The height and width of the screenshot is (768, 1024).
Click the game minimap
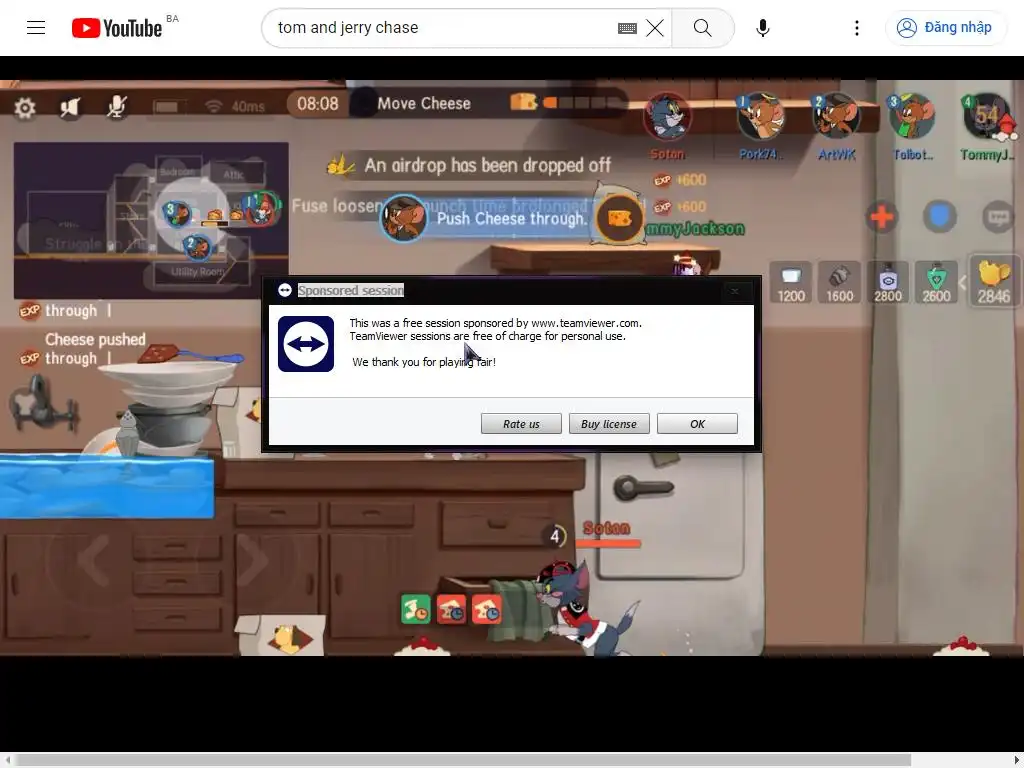click(x=151, y=220)
